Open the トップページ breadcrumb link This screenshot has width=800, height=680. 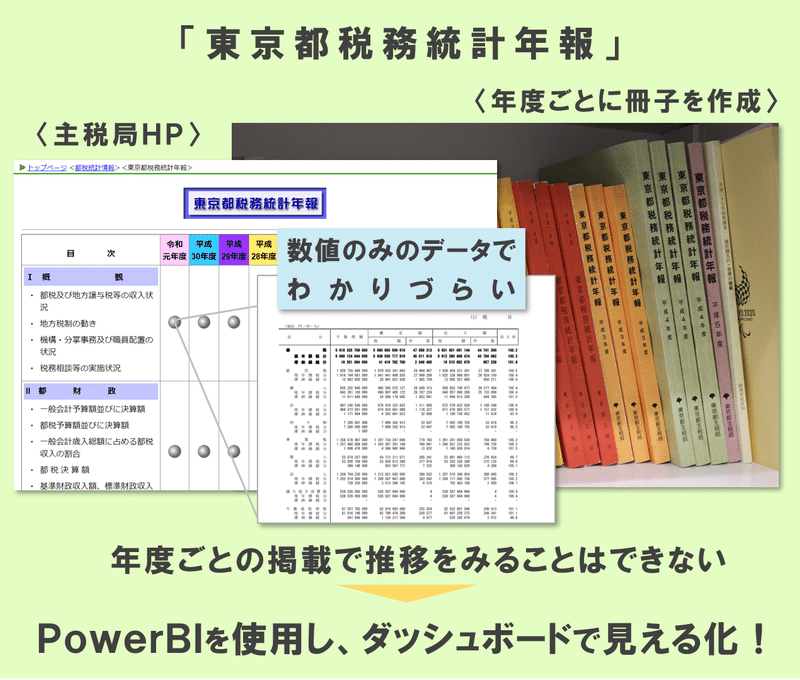(x=47, y=167)
